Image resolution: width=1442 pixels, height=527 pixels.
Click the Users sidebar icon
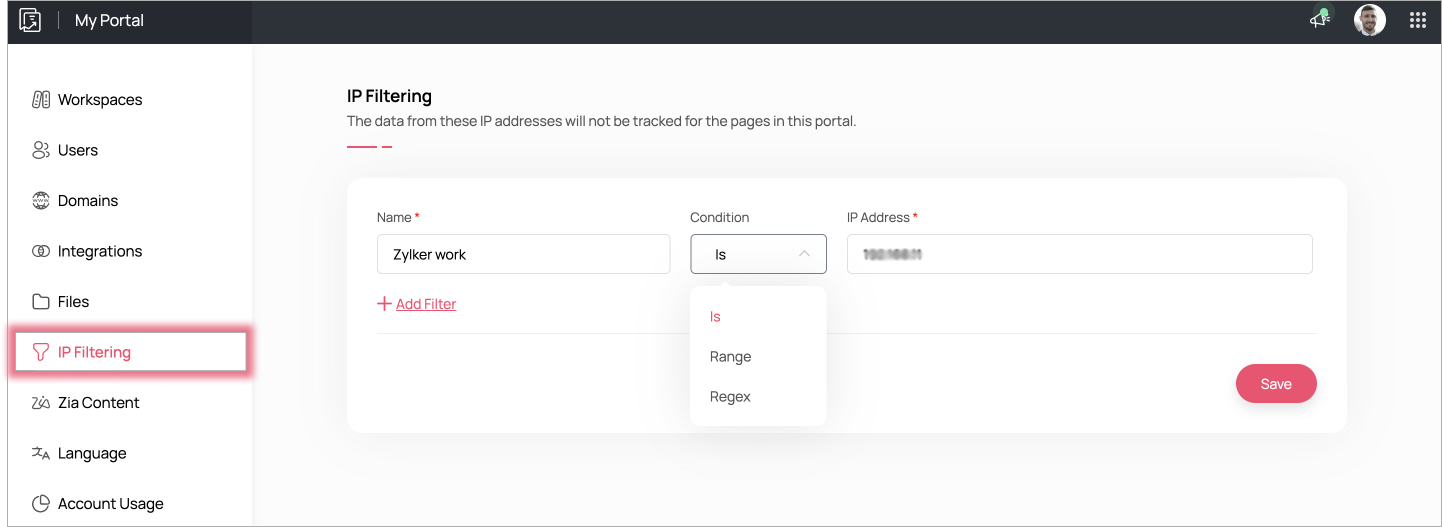coord(41,150)
